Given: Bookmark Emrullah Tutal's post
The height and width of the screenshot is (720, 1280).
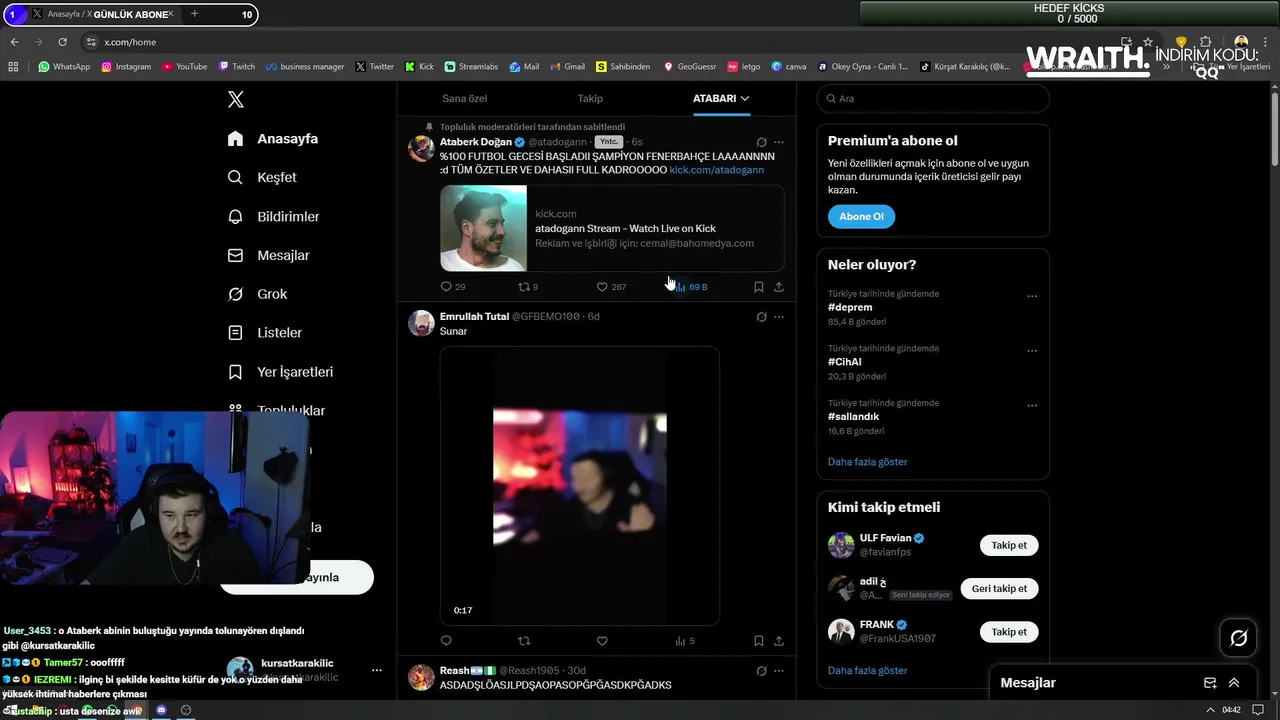Looking at the screenshot, I should point(759,641).
